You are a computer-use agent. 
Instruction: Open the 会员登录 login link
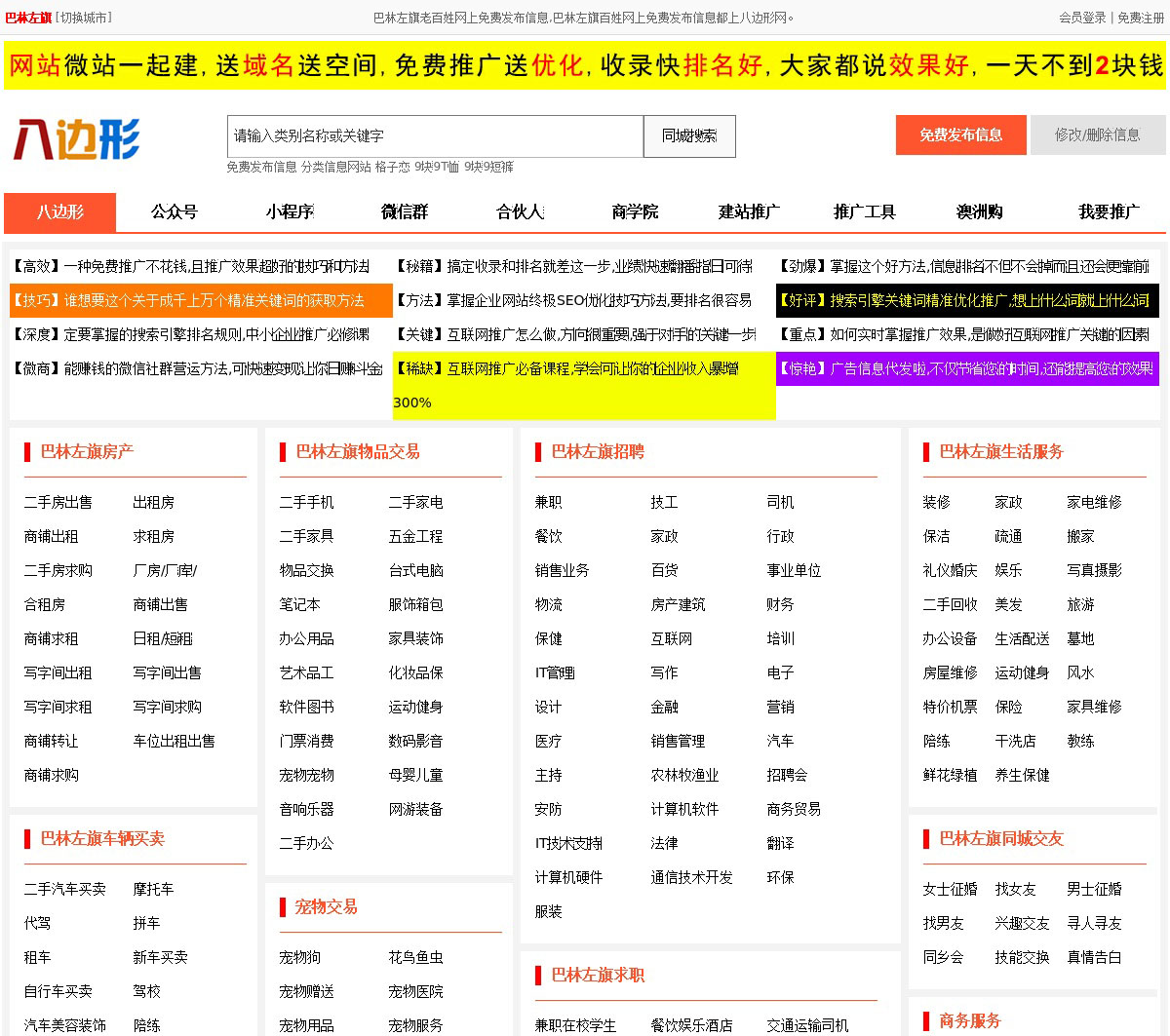(1082, 18)
